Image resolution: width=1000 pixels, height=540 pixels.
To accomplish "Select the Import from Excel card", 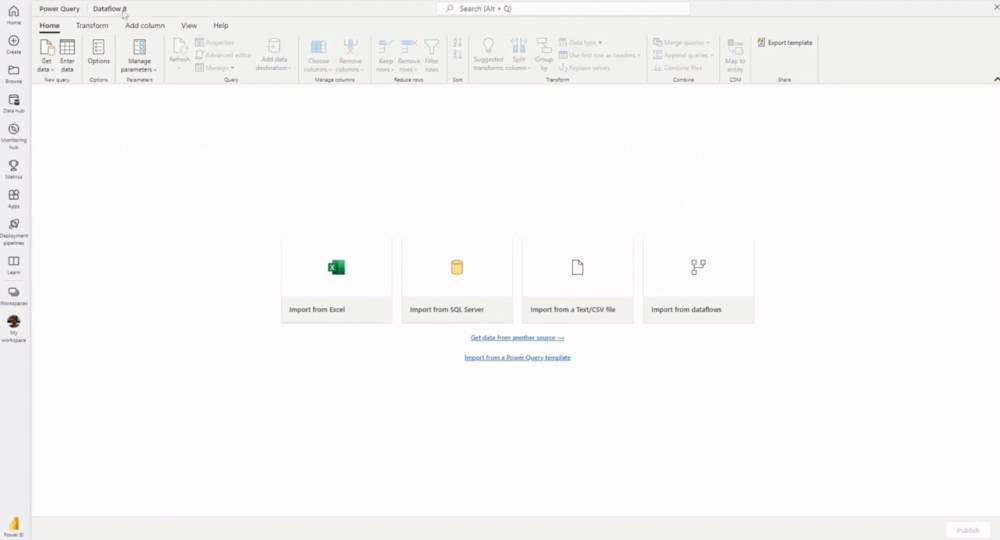I will [336, 281].
